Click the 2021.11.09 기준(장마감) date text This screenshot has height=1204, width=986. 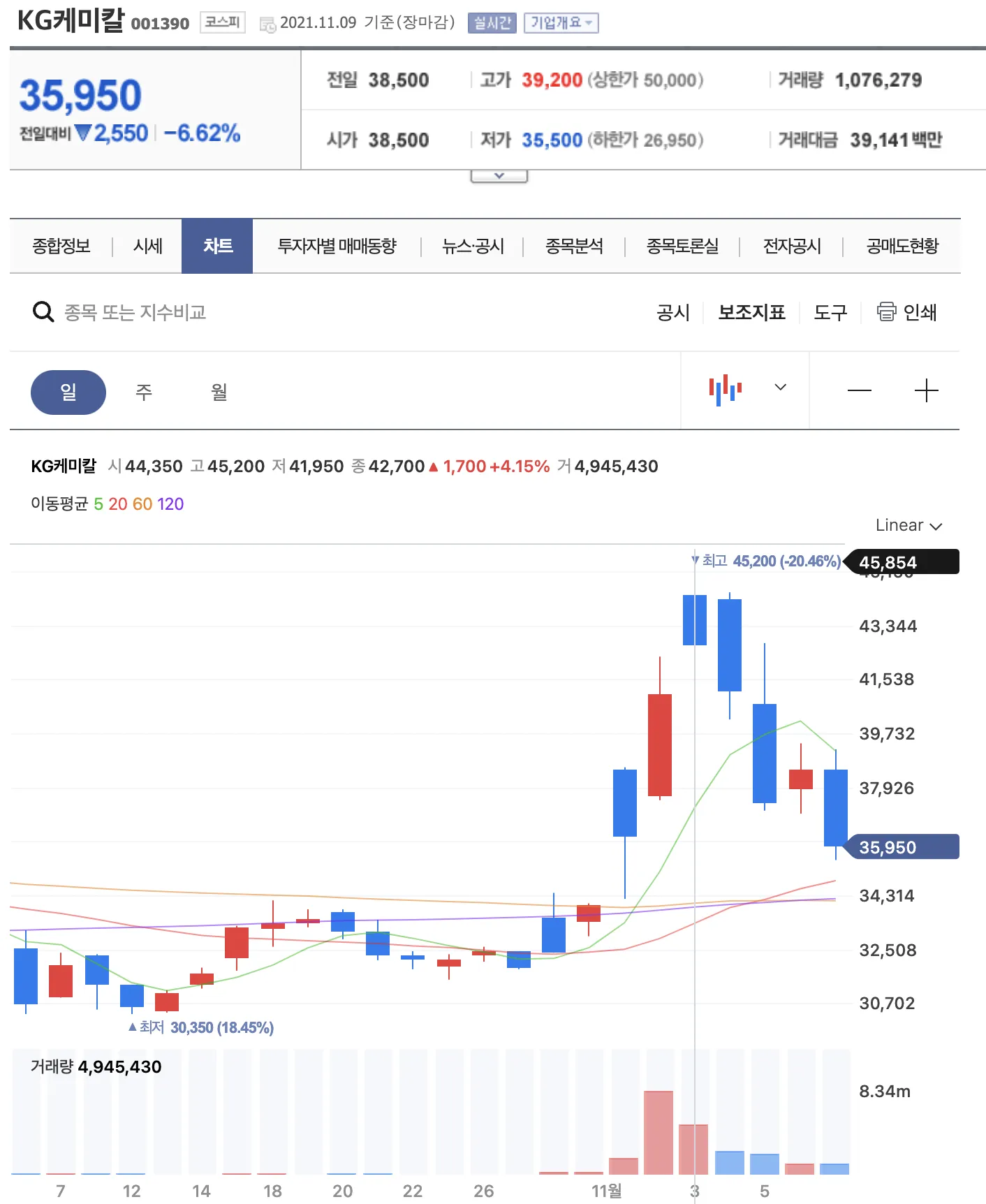tap(367, 22)
